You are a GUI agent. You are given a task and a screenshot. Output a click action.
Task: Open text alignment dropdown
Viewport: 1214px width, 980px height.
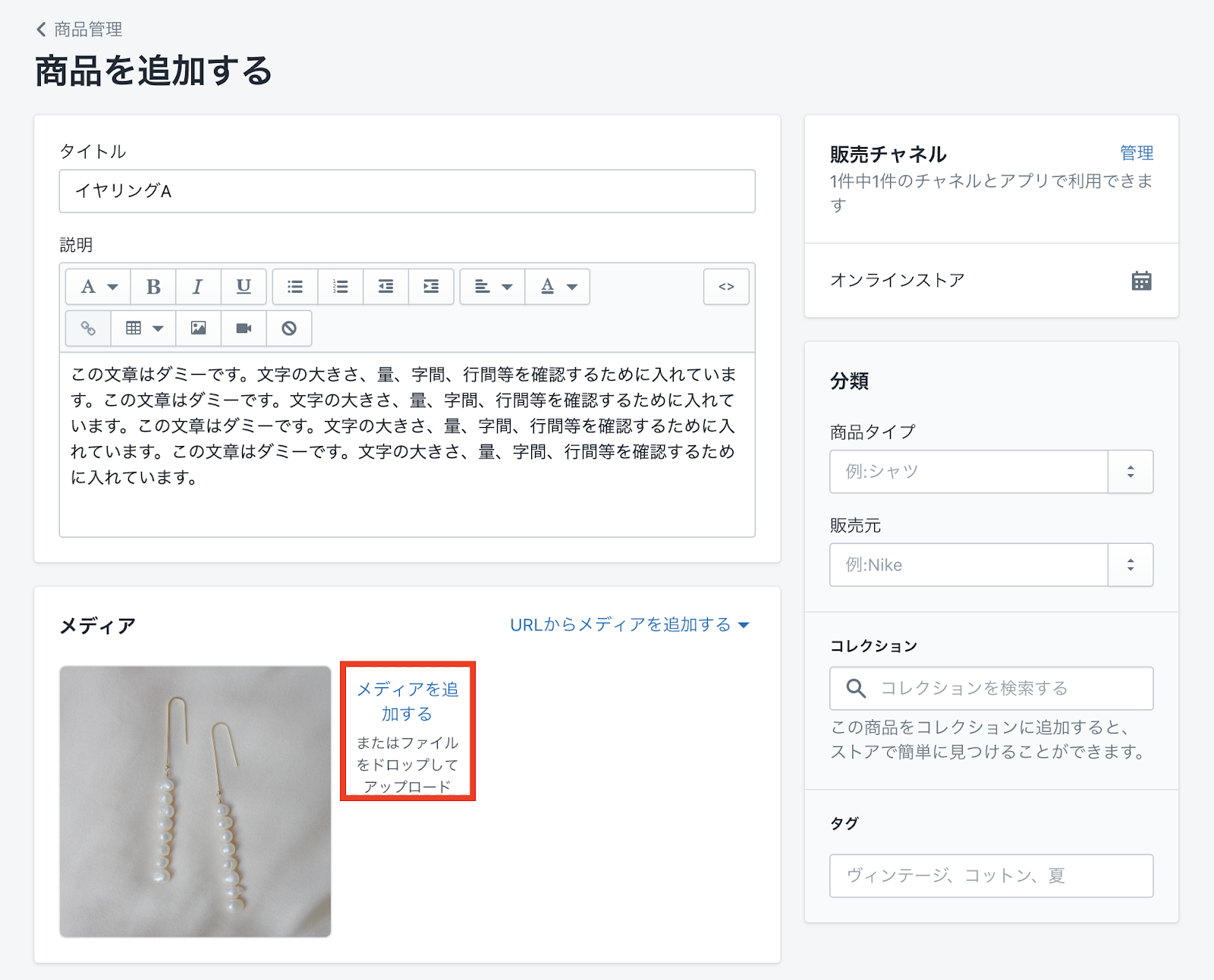pos(492,287)
